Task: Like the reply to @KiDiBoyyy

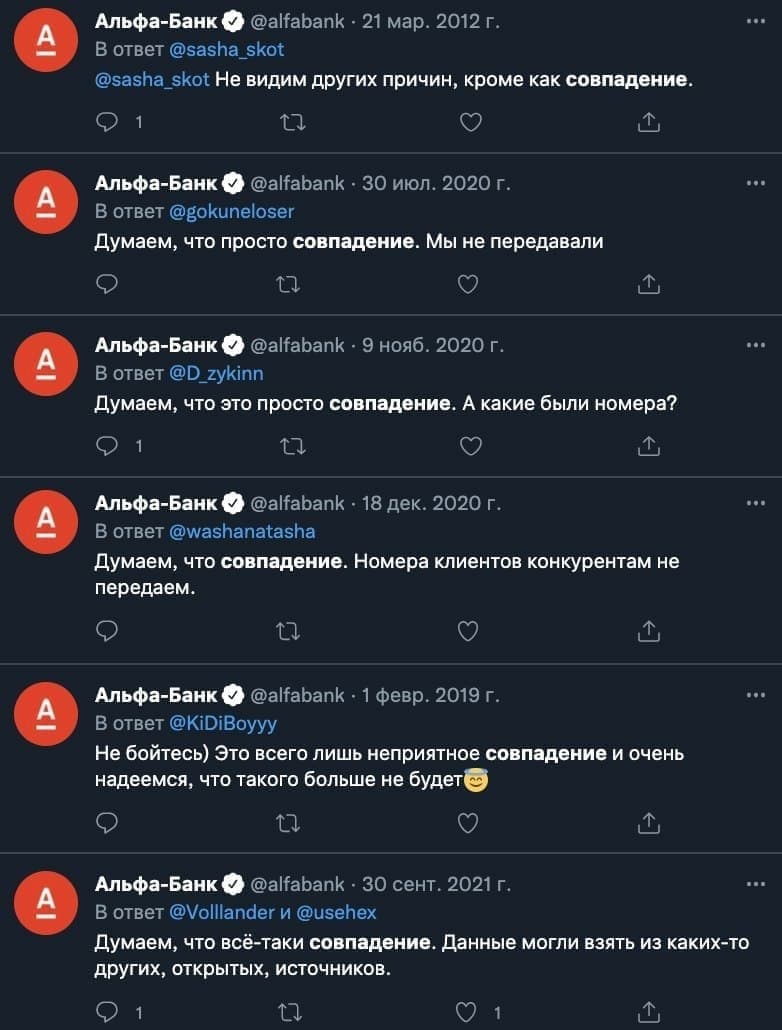Action: pyautogui.click(x=467, y=822)
